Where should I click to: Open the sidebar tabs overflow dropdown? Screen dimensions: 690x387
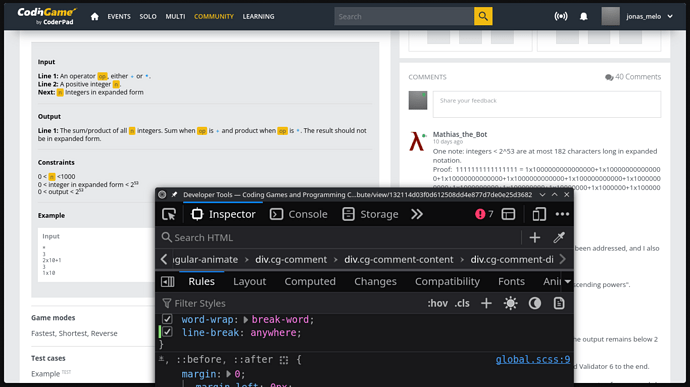pyautogui.click(x=568, y=282)
